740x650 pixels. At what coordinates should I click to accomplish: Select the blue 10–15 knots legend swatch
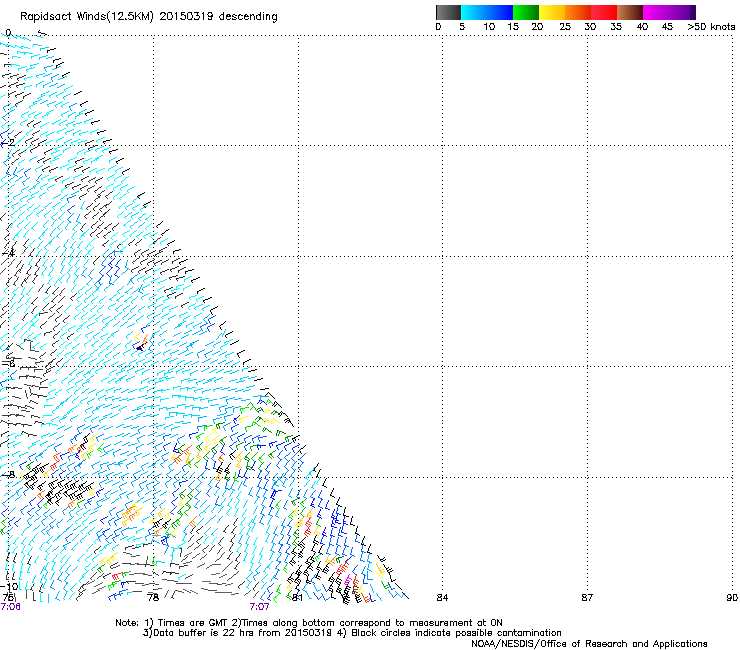(500, 12)
